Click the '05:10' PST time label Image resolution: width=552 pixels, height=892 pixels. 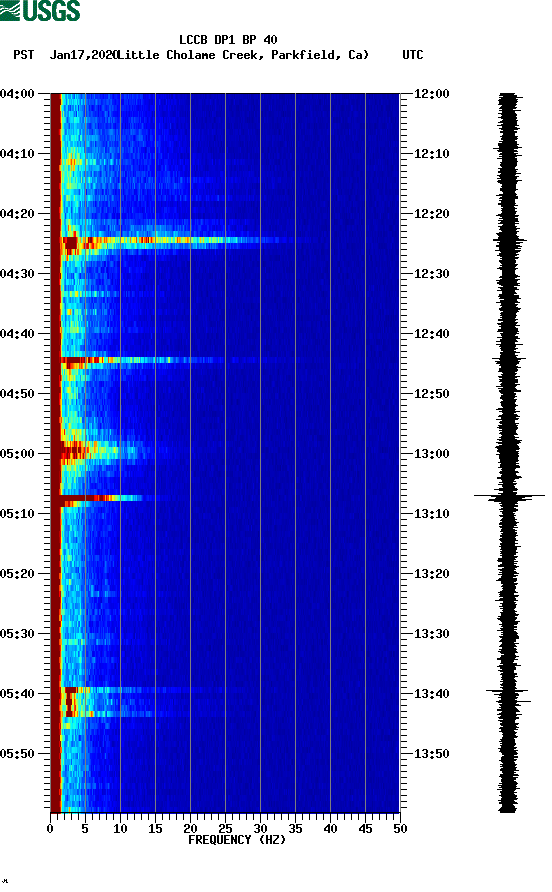click(17, 514)
